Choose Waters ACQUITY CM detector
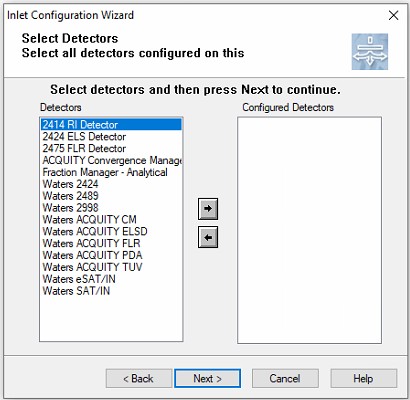The width and height of the screenshot is (410, 400). pyautogui.click(x=111, y=220)
